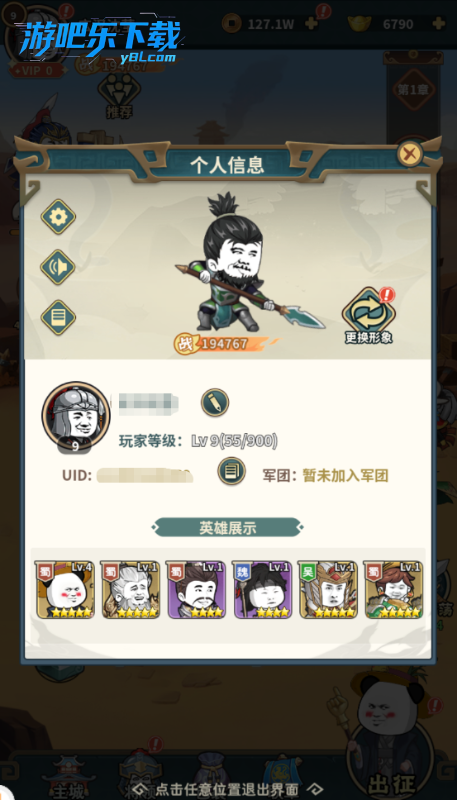
Task: Select the Lv.4 panda hero card
Action: [x=65, y=590]
